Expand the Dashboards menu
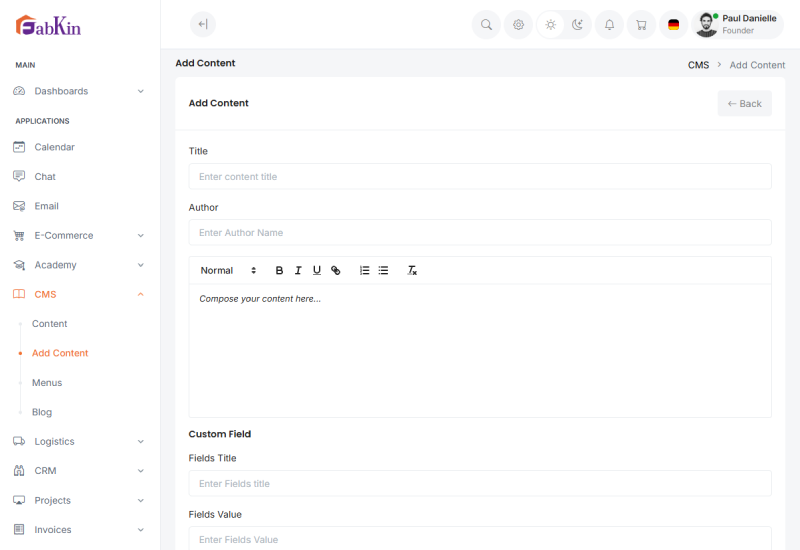The height and width of the screenshot is (550, 800). (78, 91)
